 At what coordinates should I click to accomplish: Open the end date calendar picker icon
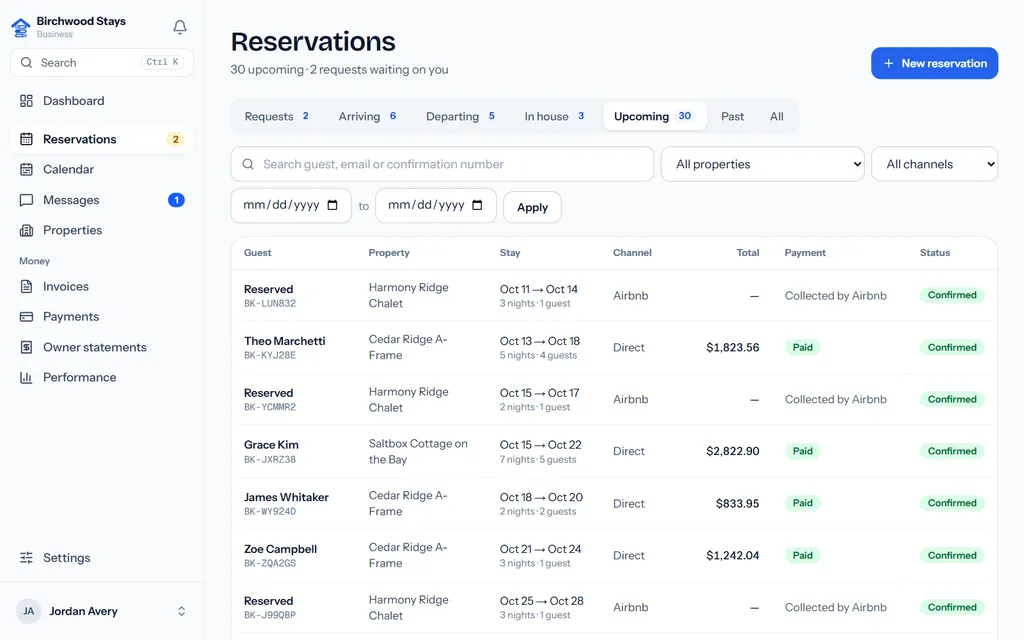coord(477,205)
